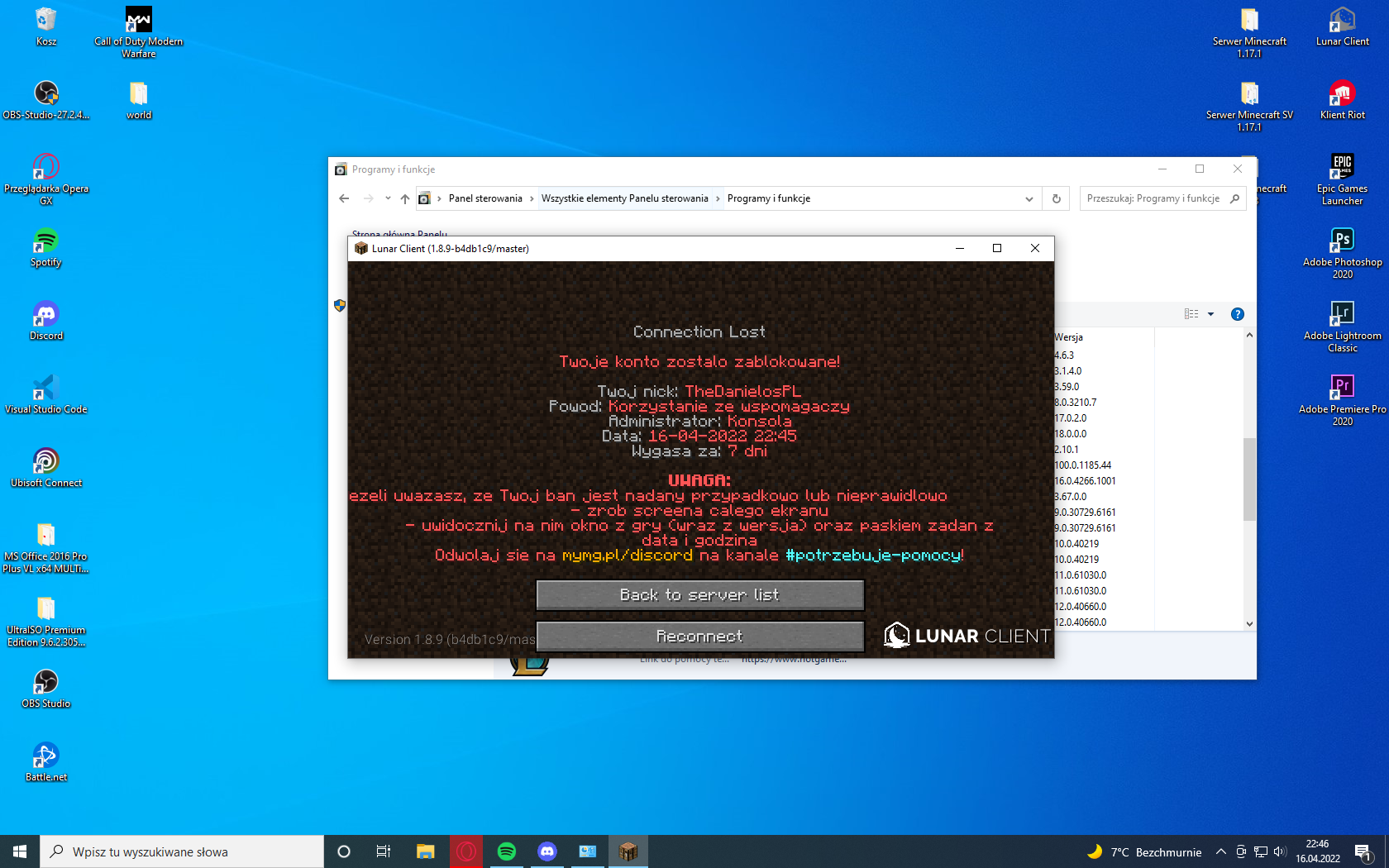Open Serwer Minecraft SV 1.17.1 folder
This screenshot has width=1389, height=868.
(x=1249, y=106)
